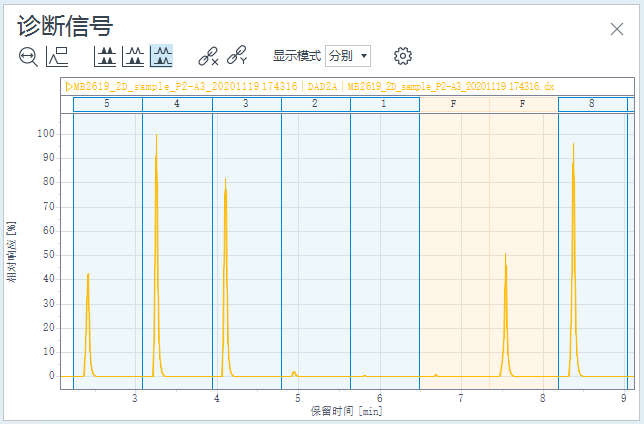Viewport: 644px width, 424px height.
Task: Select the highlighted overlaid-peaks scaling icon
Action: click(x=161, y=56)
